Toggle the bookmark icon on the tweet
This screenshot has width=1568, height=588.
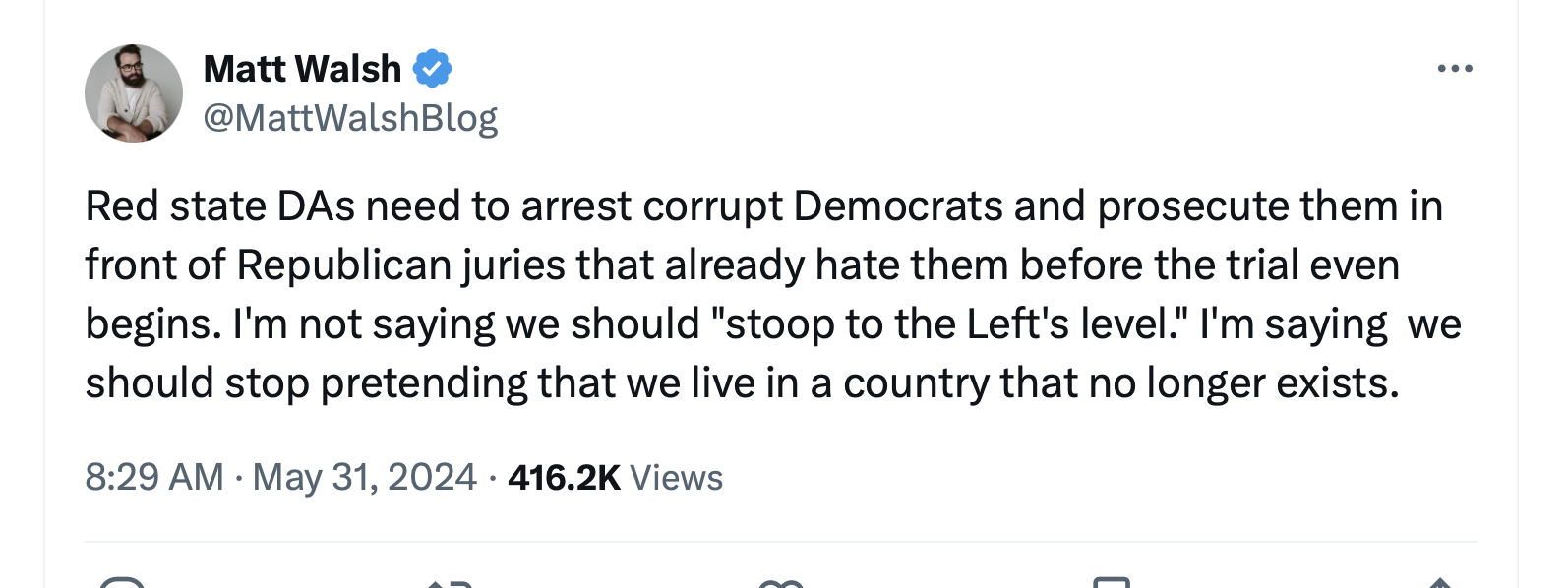click(1112, 583)
